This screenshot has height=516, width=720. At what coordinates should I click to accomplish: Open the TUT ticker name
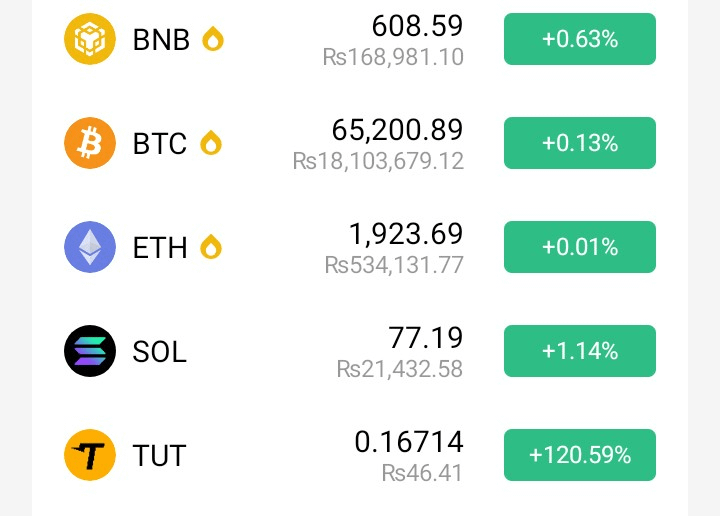tap(159, 455)
